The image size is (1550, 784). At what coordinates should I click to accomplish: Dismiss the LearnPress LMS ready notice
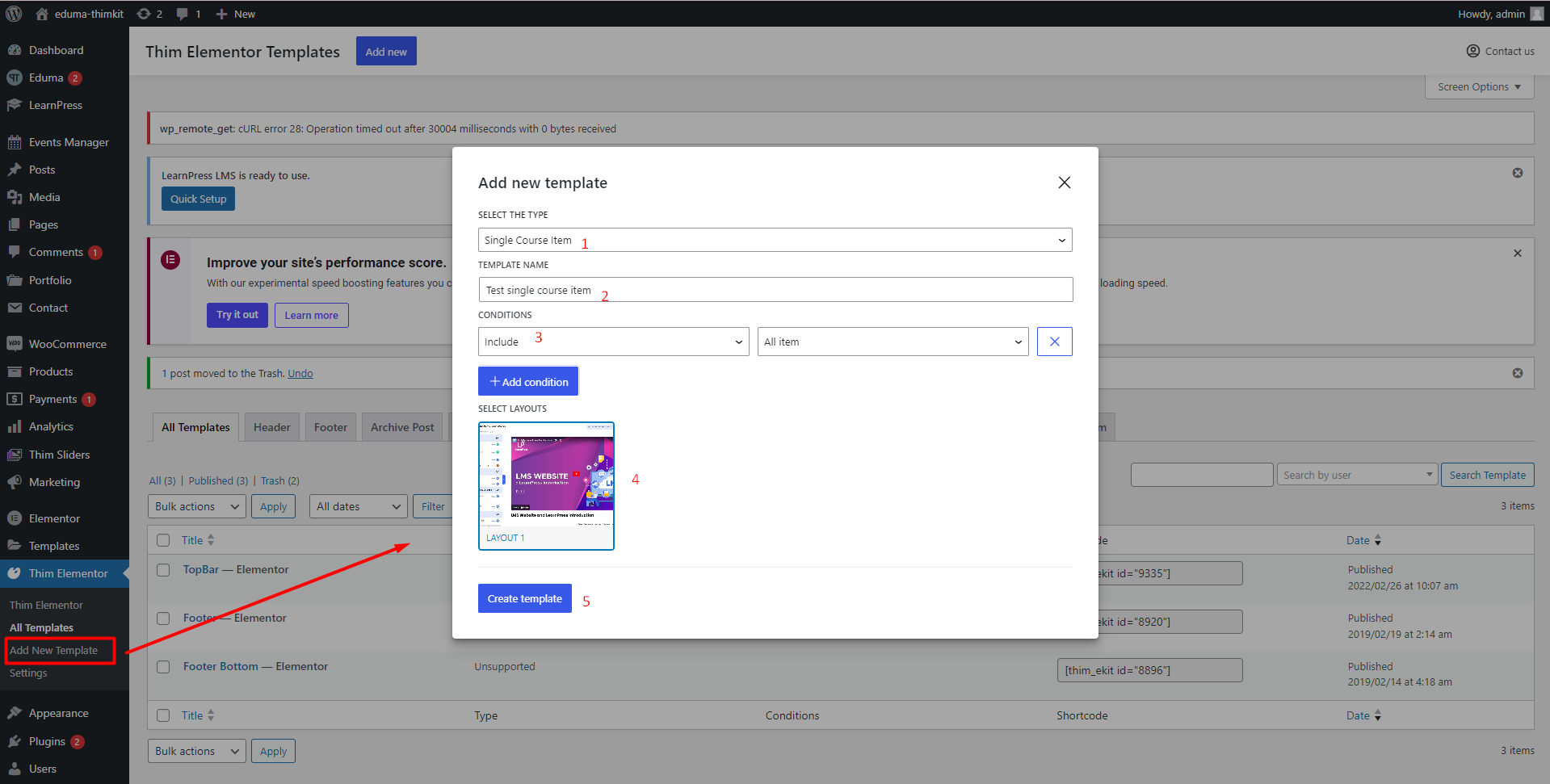coord(1518,173)
